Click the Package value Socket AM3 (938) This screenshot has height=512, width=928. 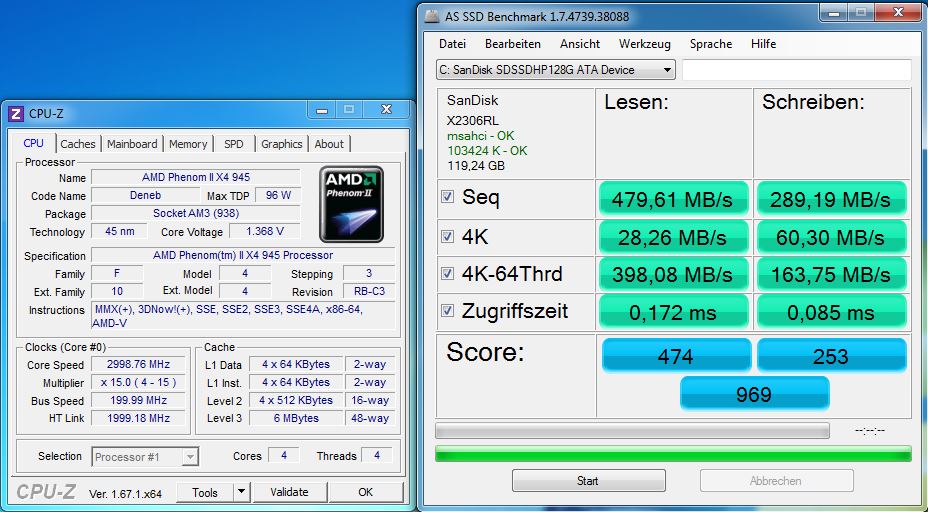click(196, 213)
